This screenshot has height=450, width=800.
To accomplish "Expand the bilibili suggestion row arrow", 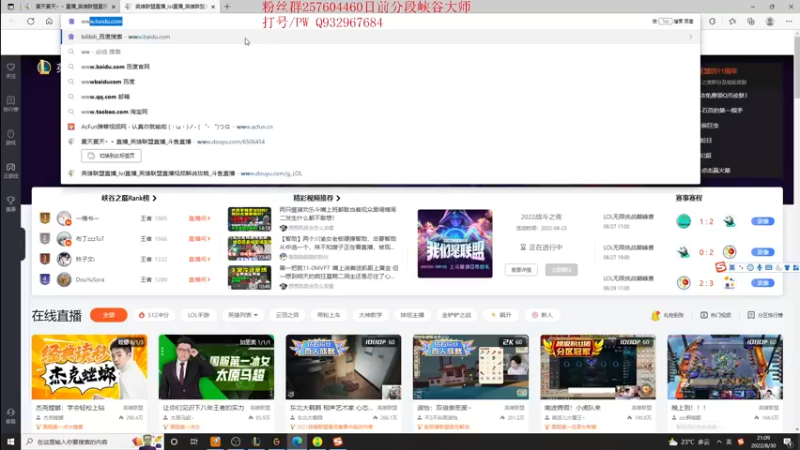I will [x=691, y=37].
